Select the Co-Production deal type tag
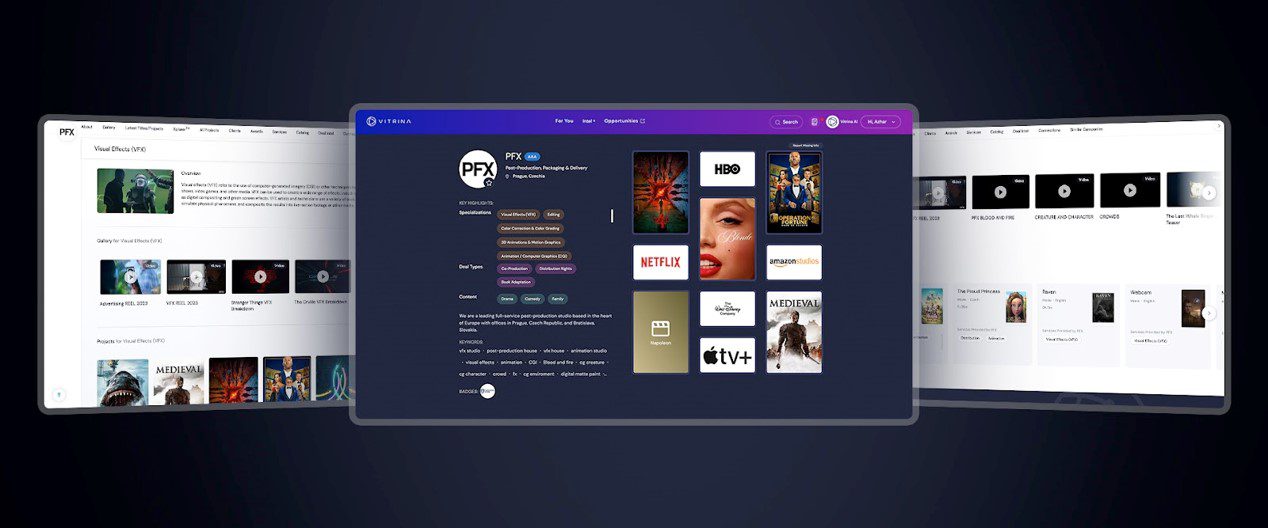Image resolution: width=1268 pixels, height=528 pixels. (x=514, y=268)
